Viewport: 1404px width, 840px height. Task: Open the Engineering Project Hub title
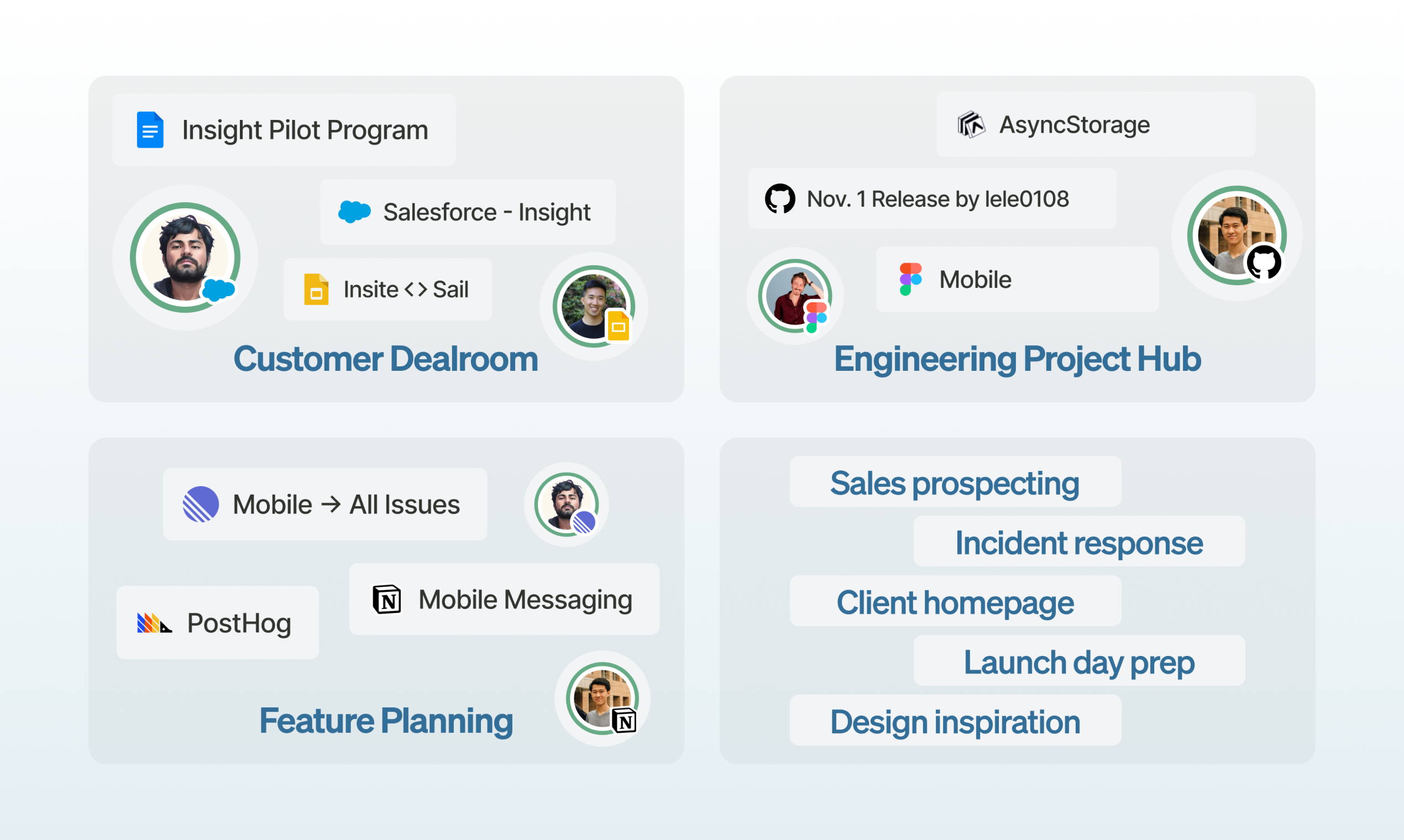pos(1017,359)
